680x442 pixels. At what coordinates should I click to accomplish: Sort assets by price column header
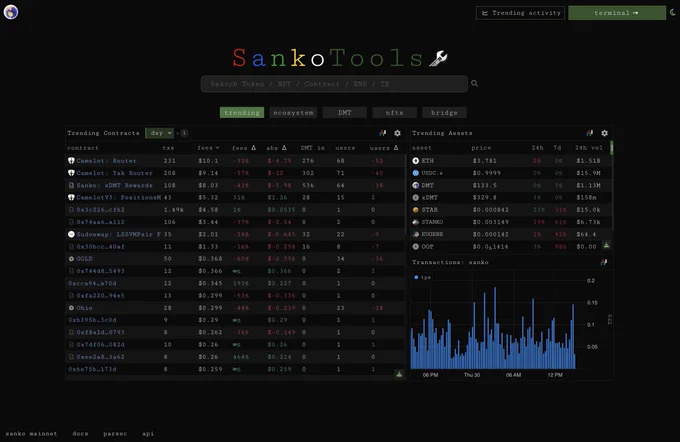(x=481, y=148)
